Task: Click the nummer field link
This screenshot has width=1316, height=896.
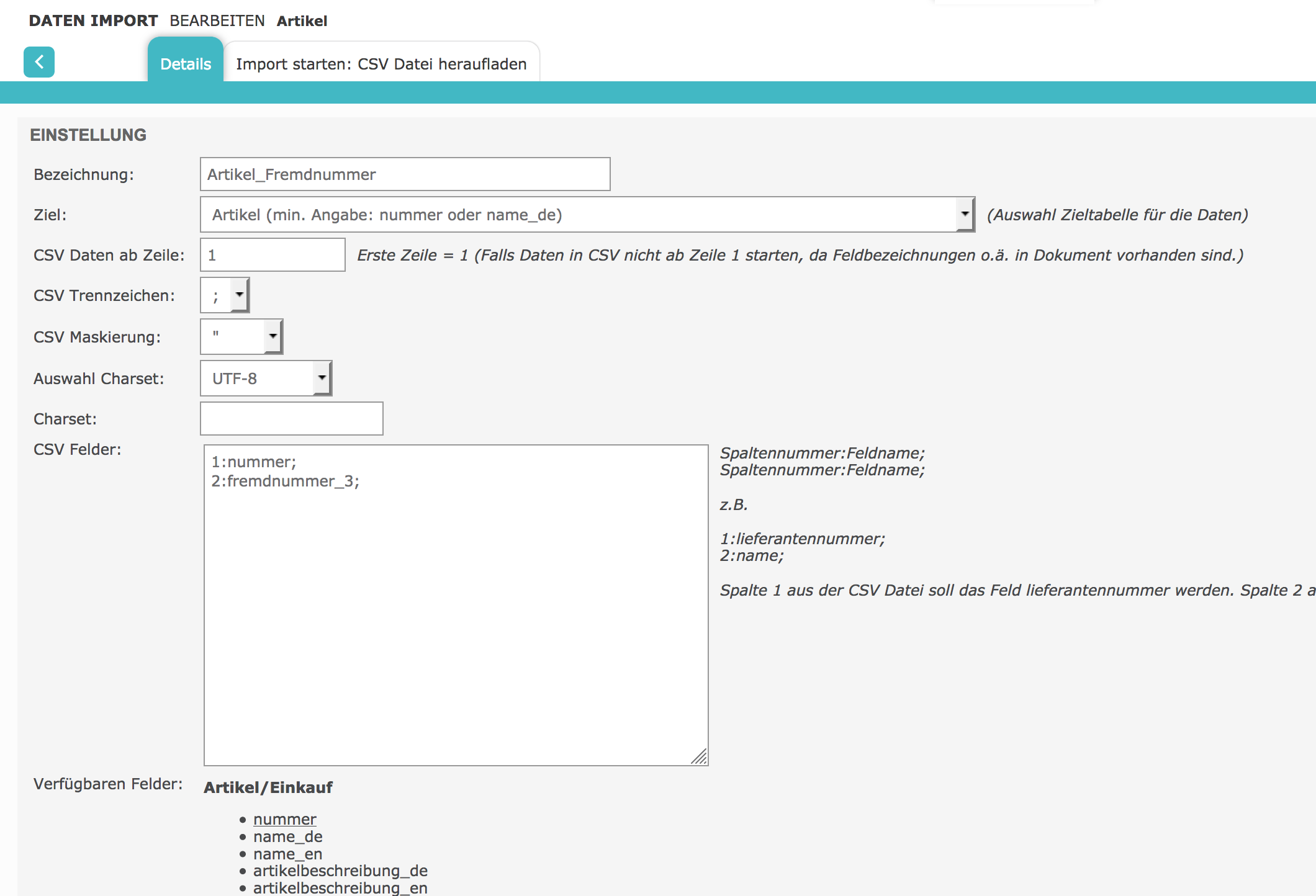Action: [x=284, y=820]
